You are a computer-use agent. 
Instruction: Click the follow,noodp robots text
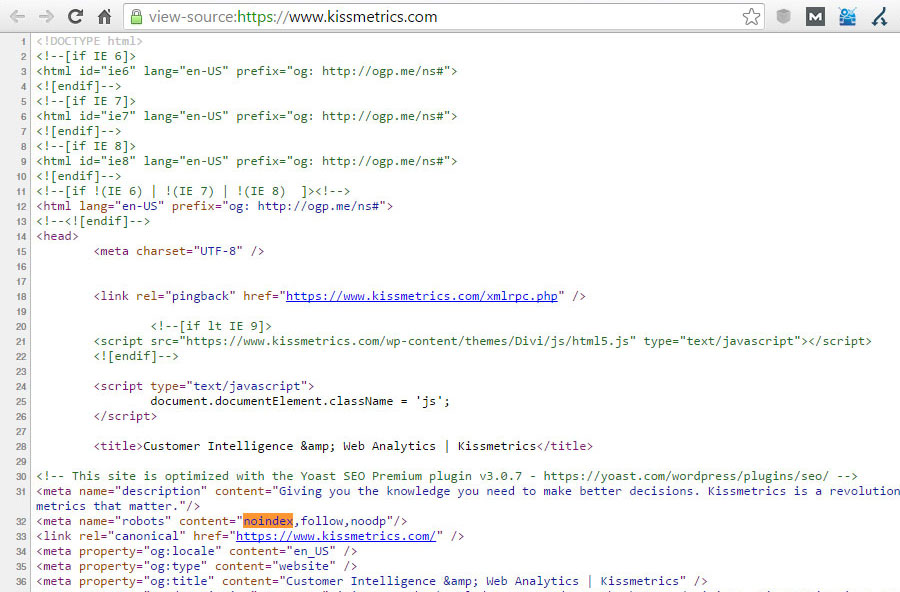[343, 521]
